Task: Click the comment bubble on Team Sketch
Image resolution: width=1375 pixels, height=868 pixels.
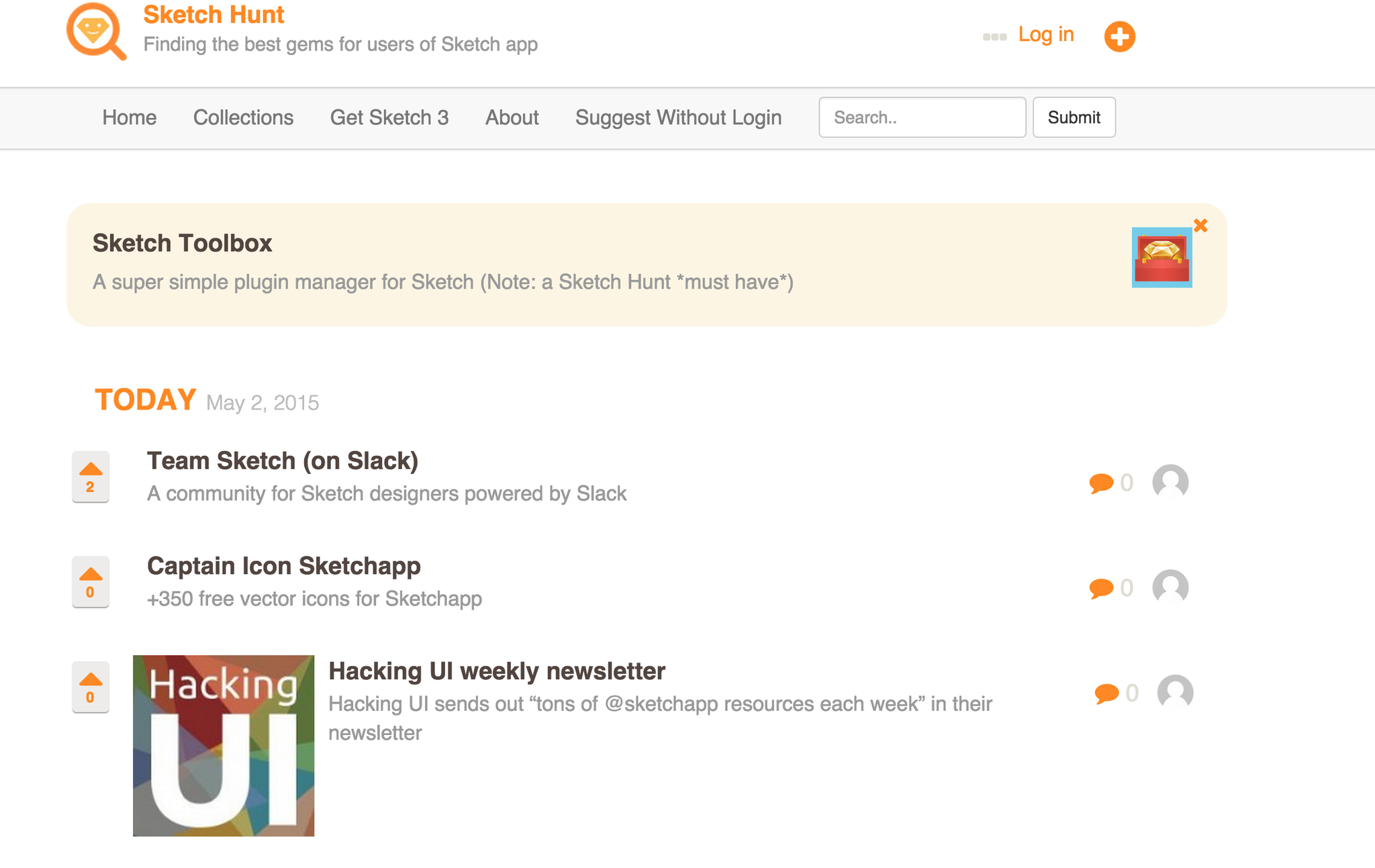Action: pos(1101,482)
